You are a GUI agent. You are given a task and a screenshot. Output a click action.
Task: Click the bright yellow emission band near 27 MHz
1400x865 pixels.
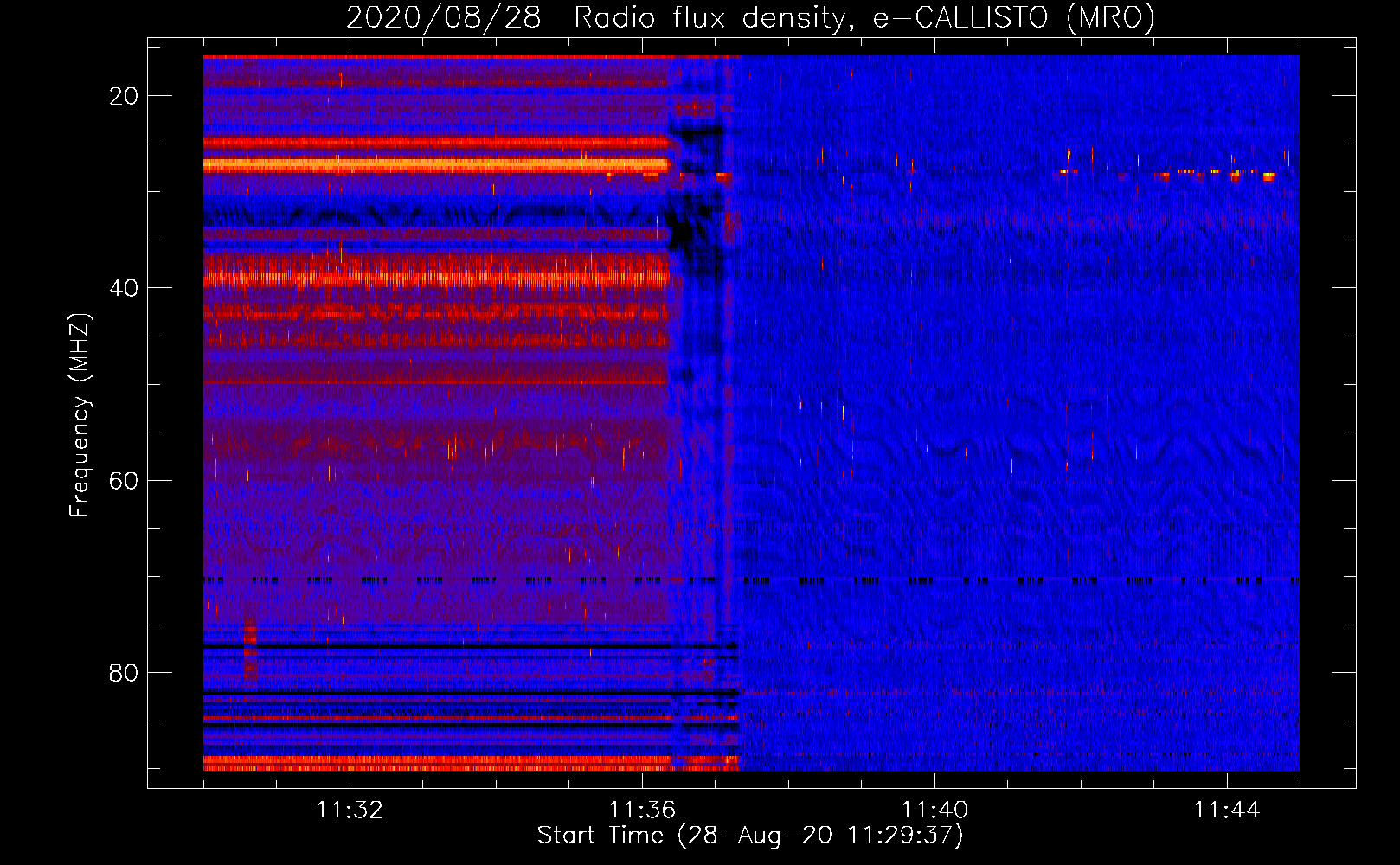437,164
